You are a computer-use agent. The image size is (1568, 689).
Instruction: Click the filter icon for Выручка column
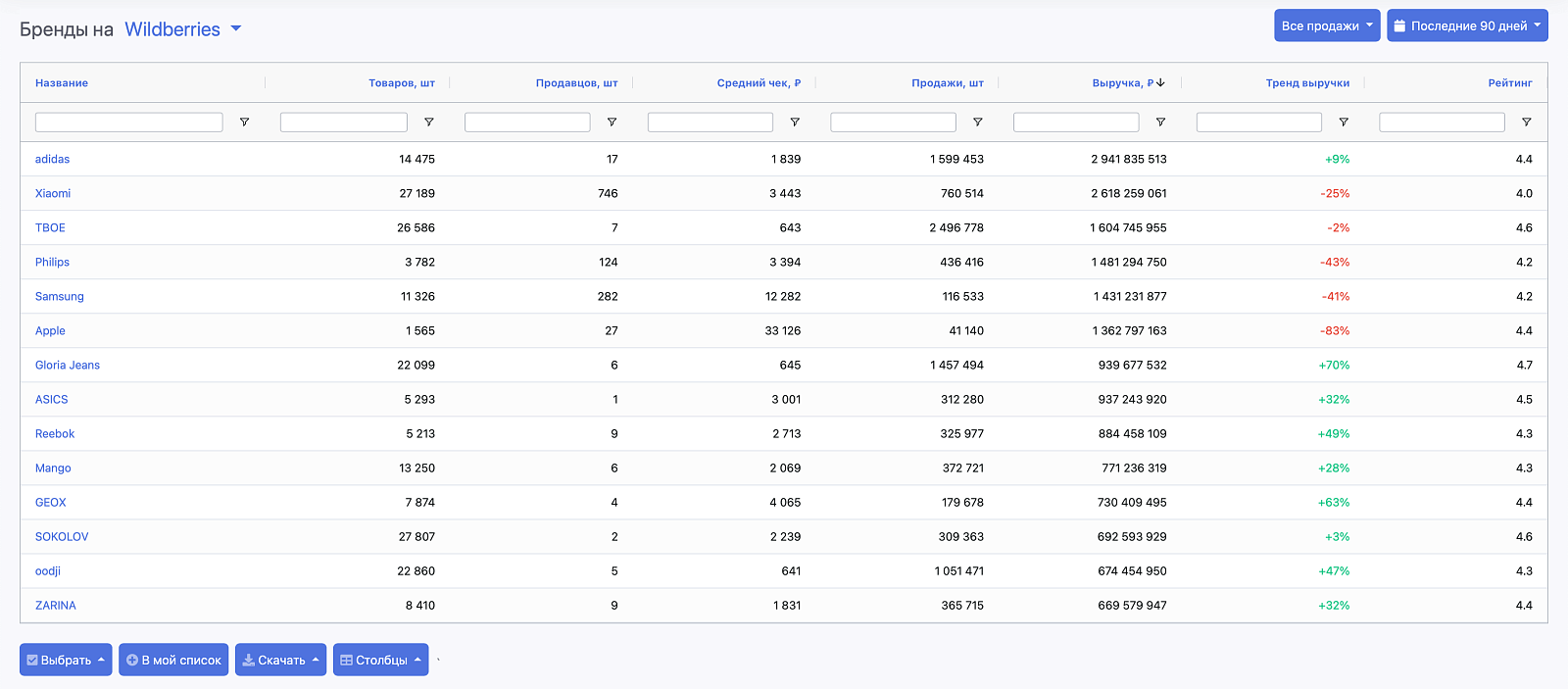point(1160,123)
